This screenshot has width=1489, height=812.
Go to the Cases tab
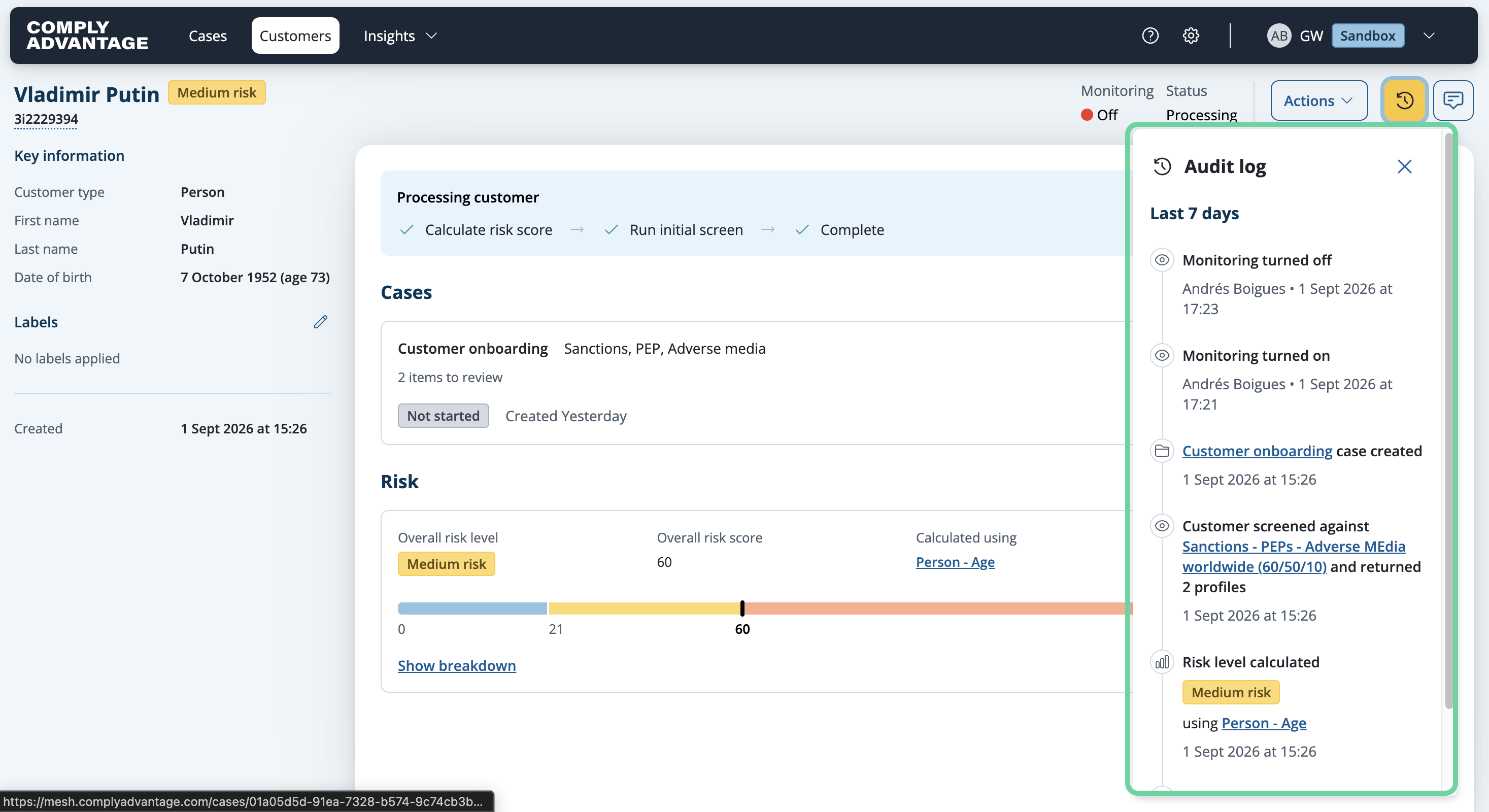208,36
